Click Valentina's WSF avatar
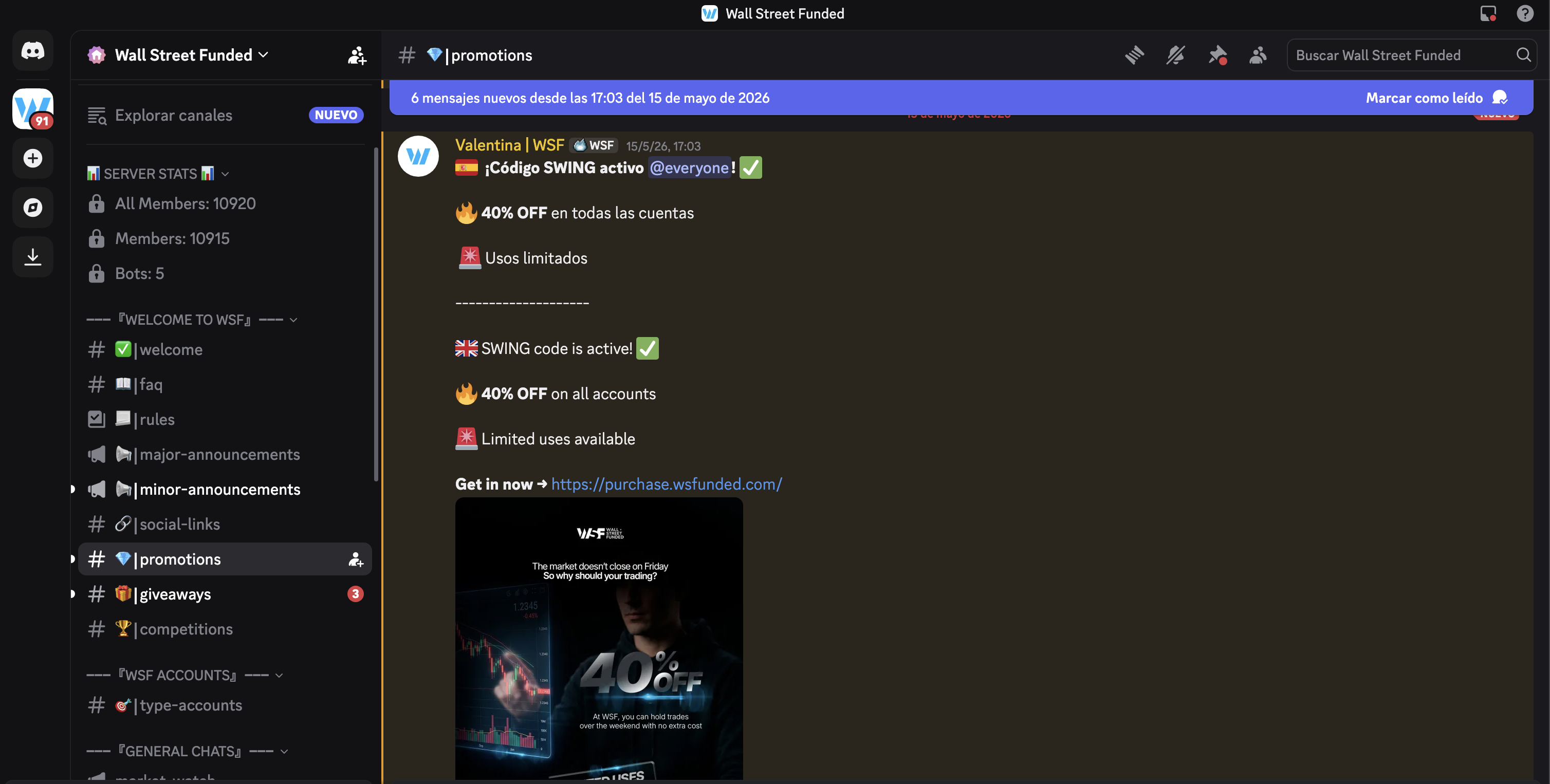The height and width of the screenshot is (784, 1550). point(418,156)
